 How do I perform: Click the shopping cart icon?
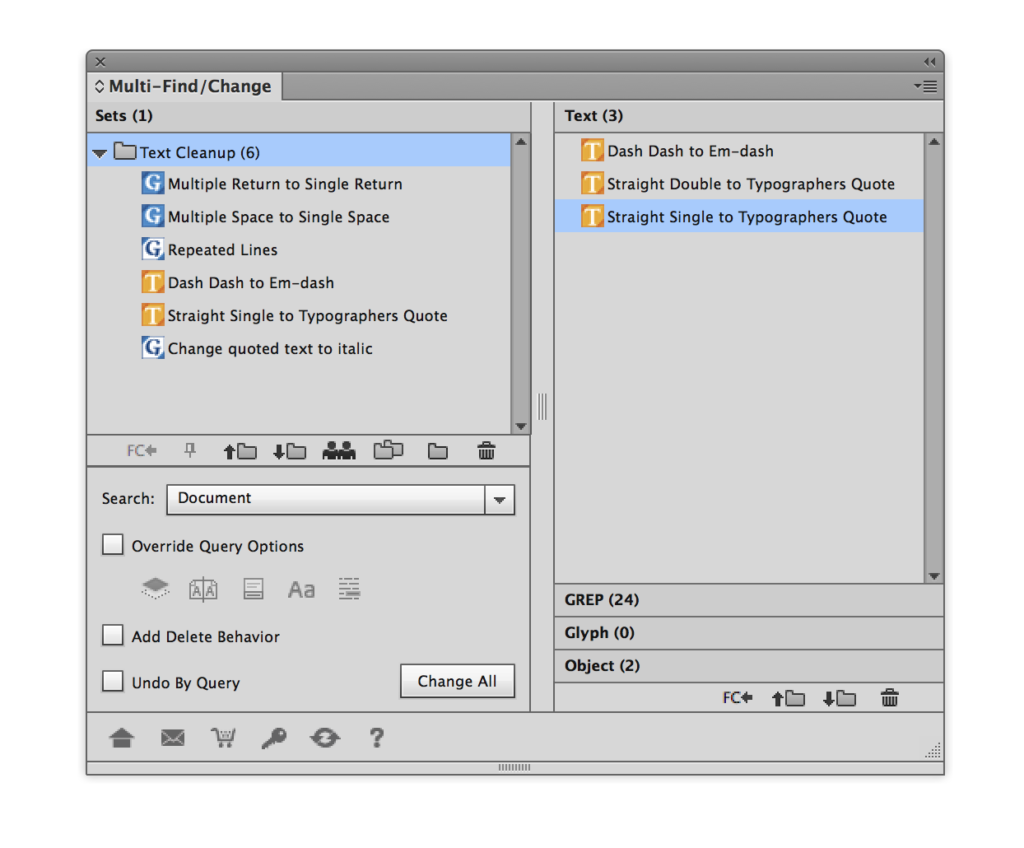tap(223, 738)
